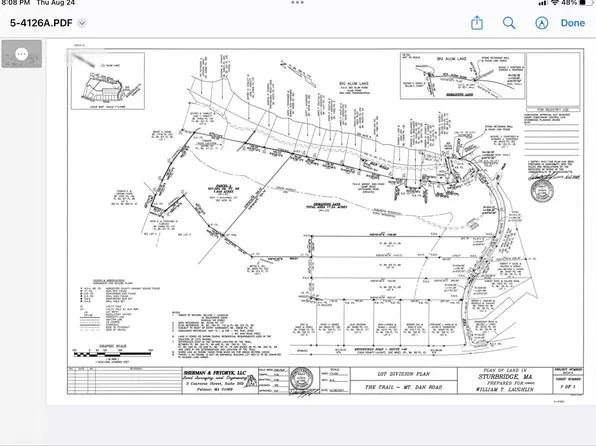Tap the three-dot multitasking control at top
Screen dimensions: 596x446
coord(297,2)
